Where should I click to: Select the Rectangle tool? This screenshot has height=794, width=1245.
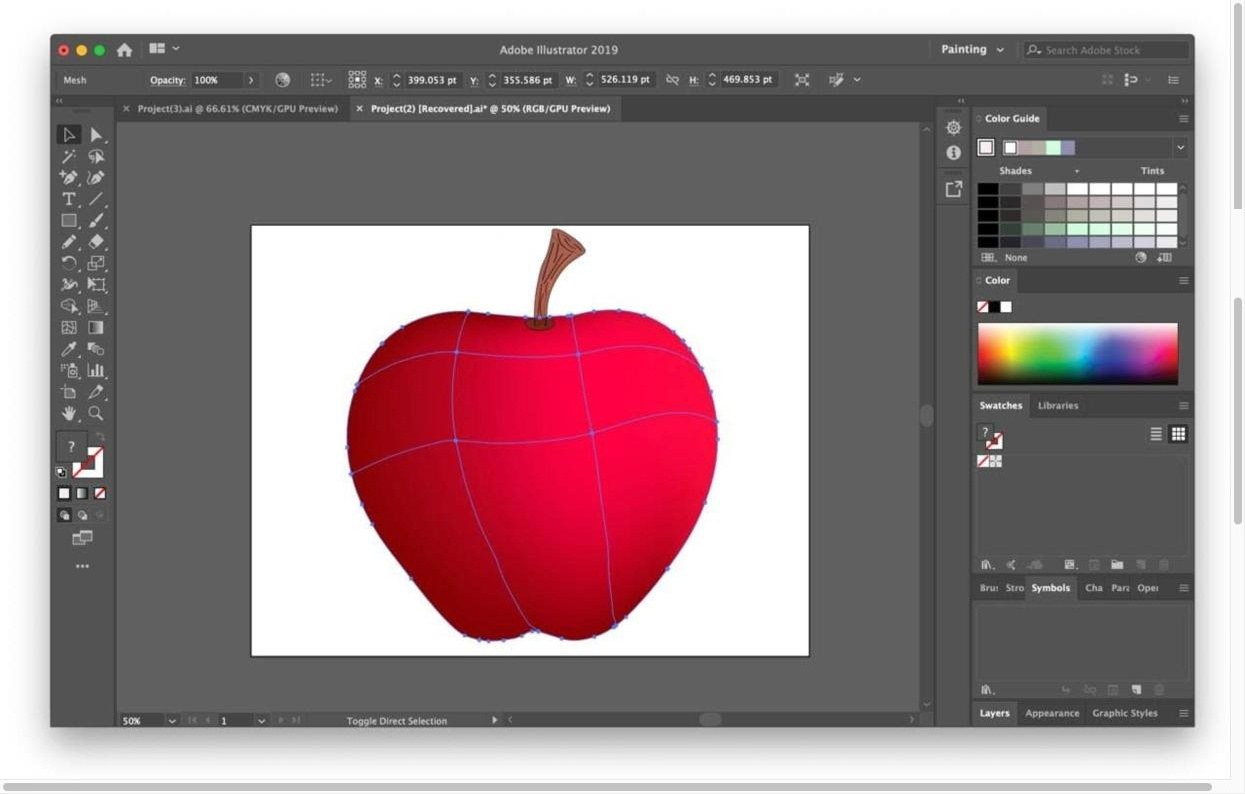pos(69,220)
